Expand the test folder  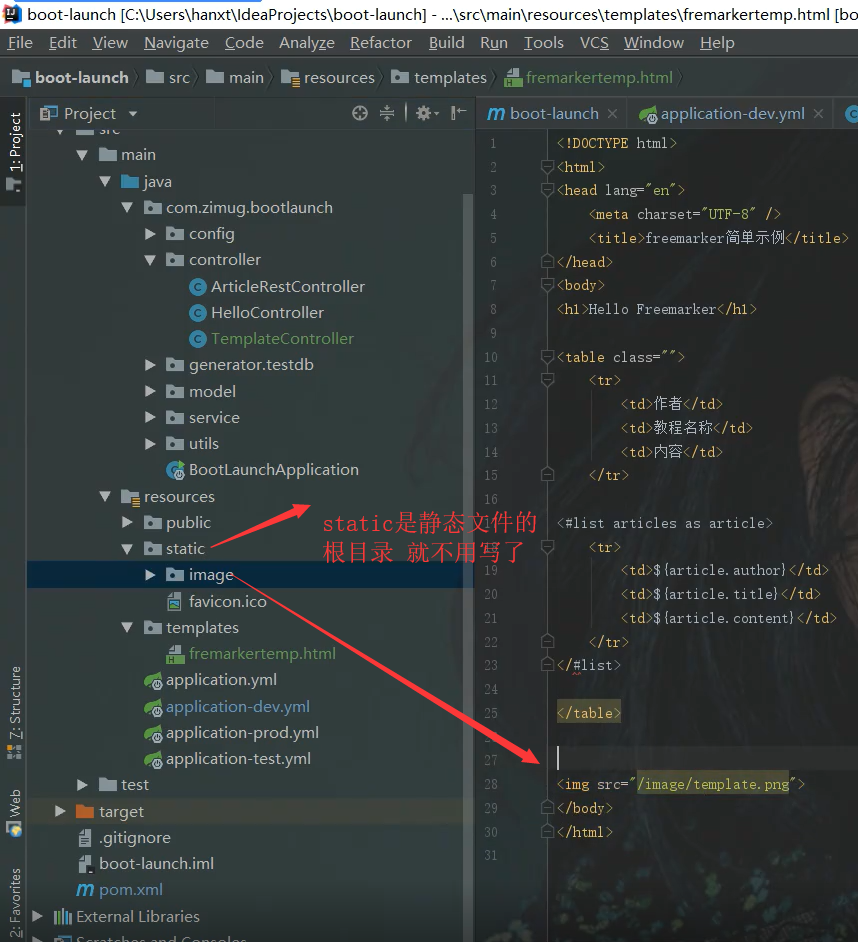tap(82, 785)
